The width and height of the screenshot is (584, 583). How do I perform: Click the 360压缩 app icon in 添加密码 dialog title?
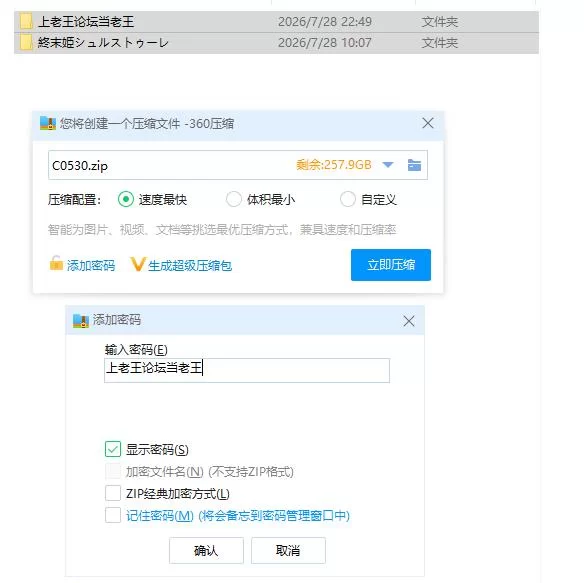(x=81, y=320)
